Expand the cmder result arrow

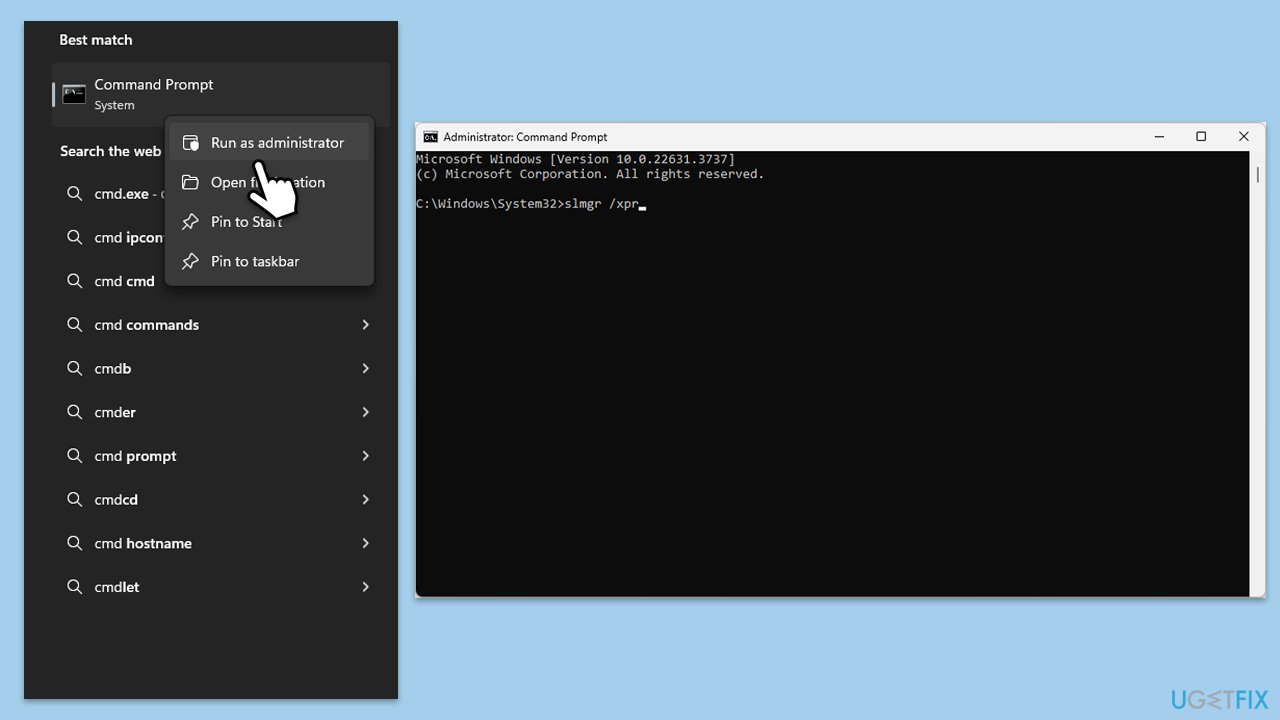tap(365, 412)
